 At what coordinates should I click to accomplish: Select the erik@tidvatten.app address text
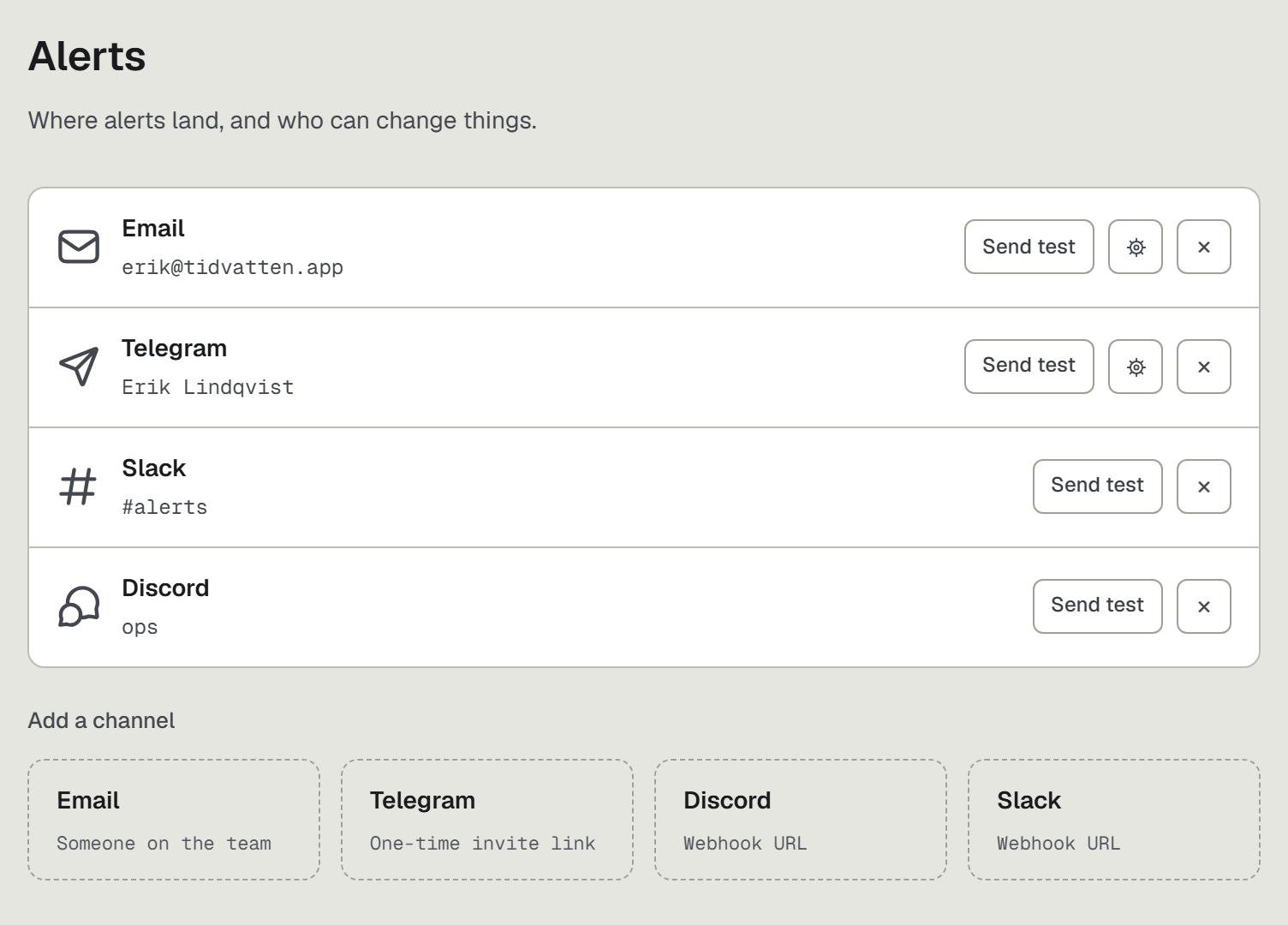point(232,267)
